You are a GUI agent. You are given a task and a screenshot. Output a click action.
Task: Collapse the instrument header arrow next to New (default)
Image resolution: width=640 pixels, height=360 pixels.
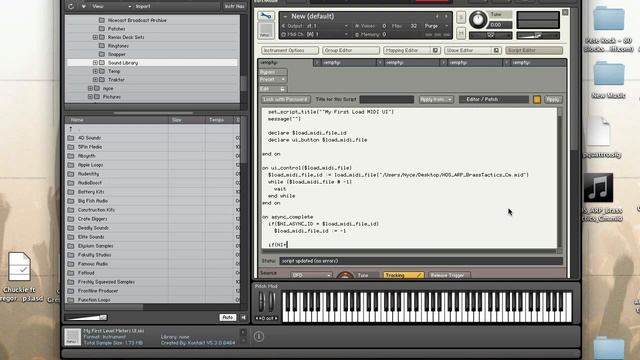[285, 16]
